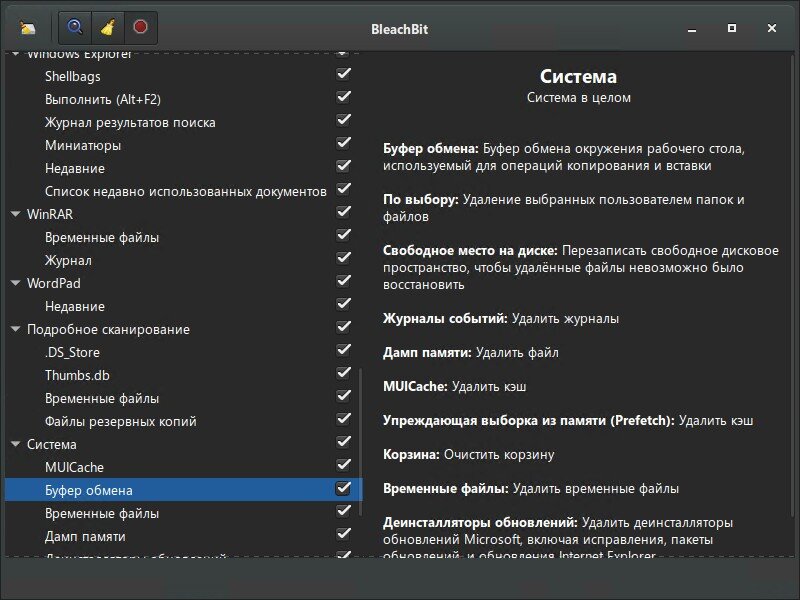Uncheck Файлы резервных копий checkbox
Screen dimensions: 800x600
click(343, 419)
